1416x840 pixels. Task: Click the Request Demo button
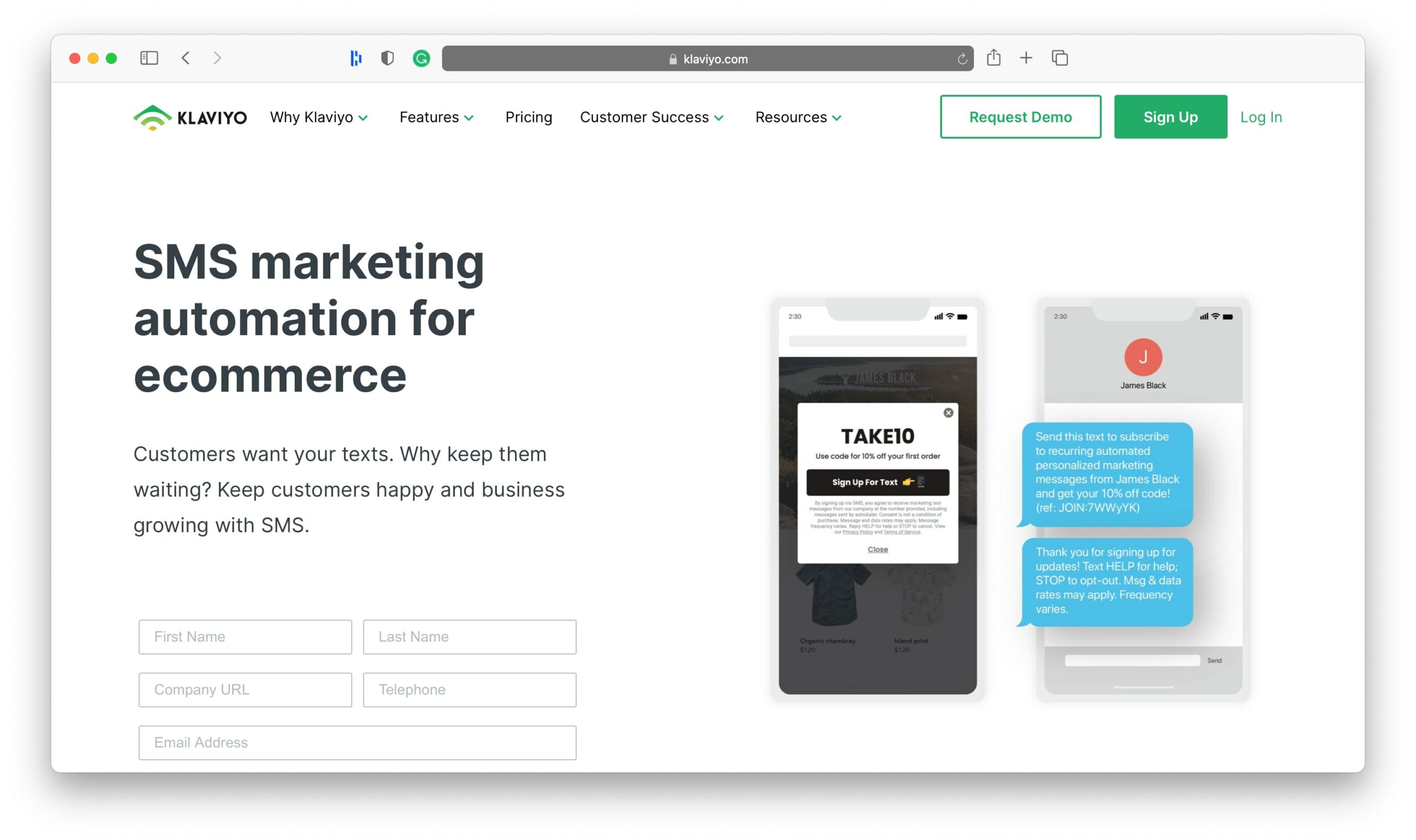(1020, 117)
